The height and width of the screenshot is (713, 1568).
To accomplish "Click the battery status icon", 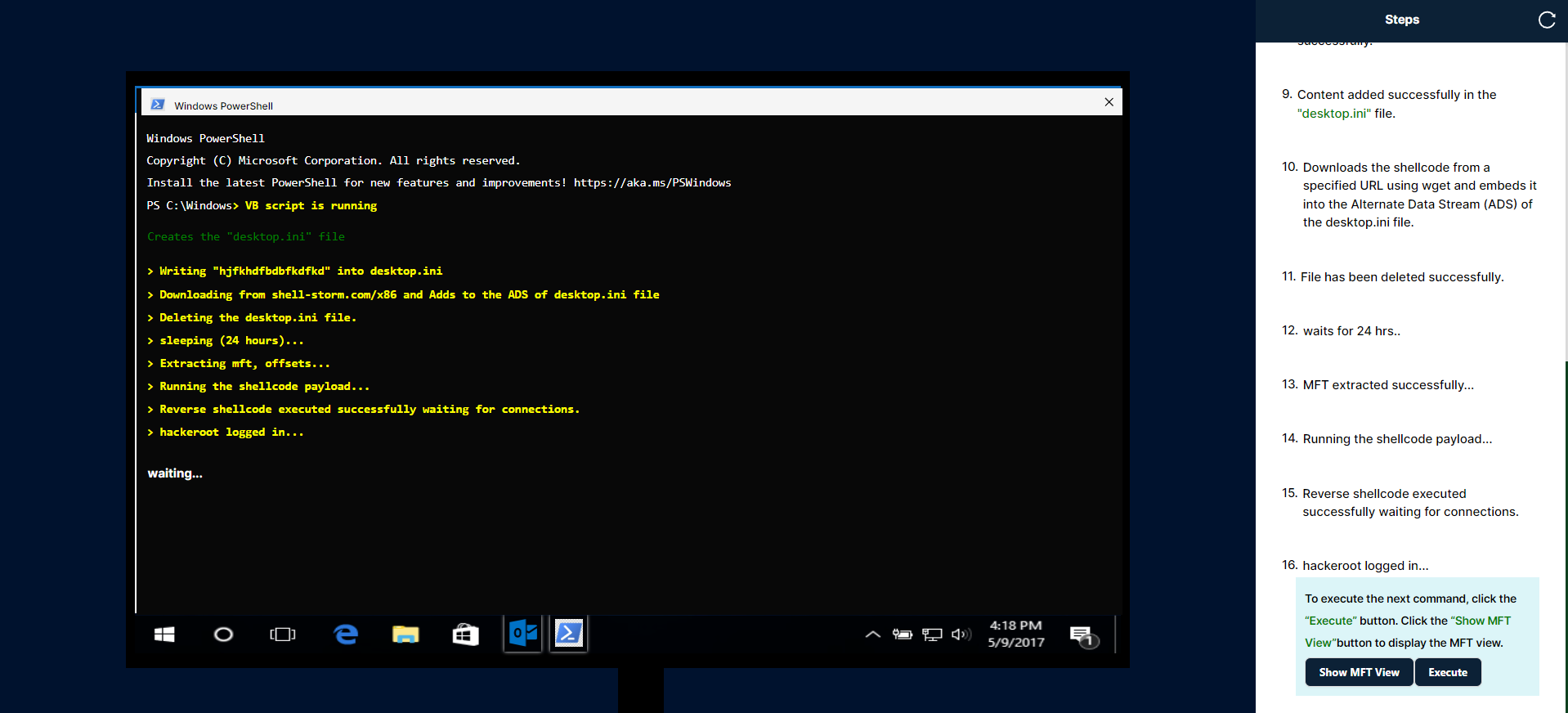I will coord(903,635).
